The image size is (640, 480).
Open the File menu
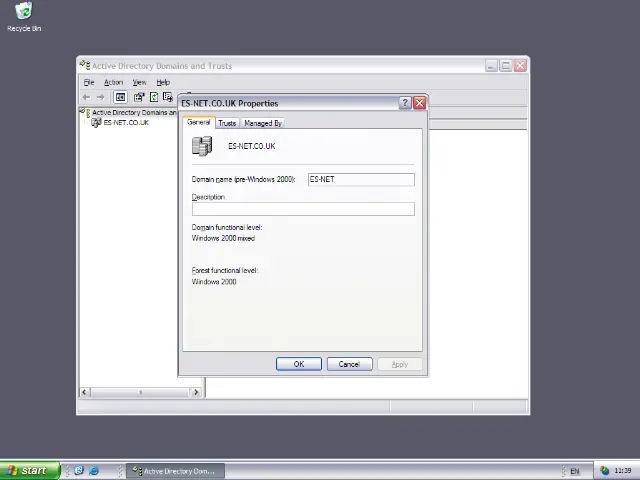[89, 82]
